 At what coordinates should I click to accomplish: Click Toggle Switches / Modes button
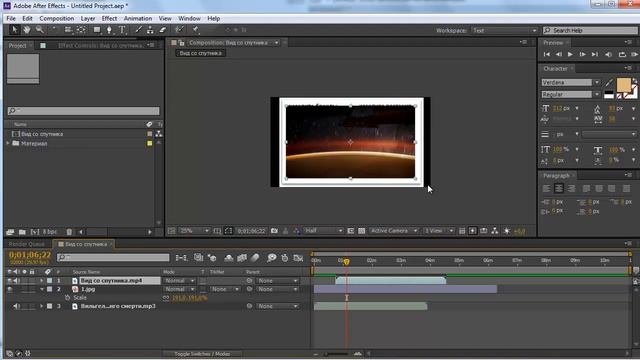[202, 354]
